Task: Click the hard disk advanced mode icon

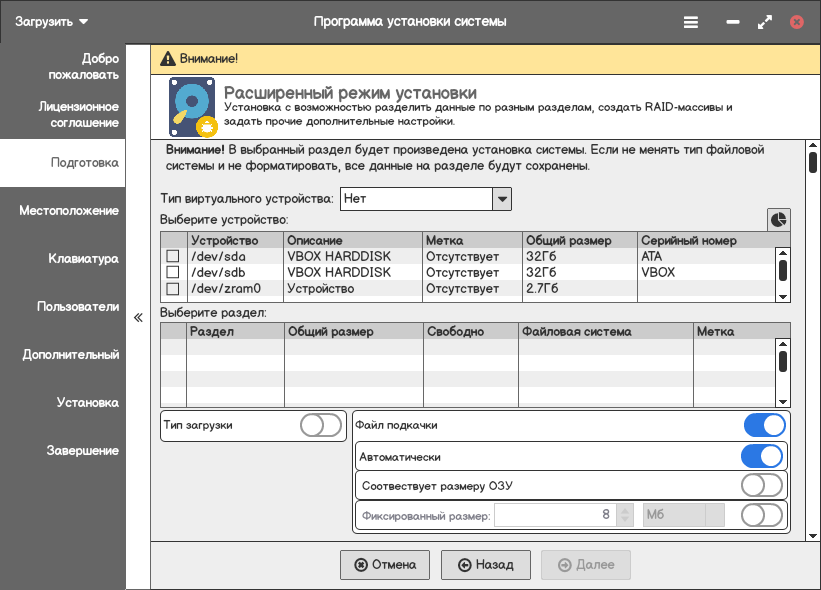Action: click(x=193, y=106)
